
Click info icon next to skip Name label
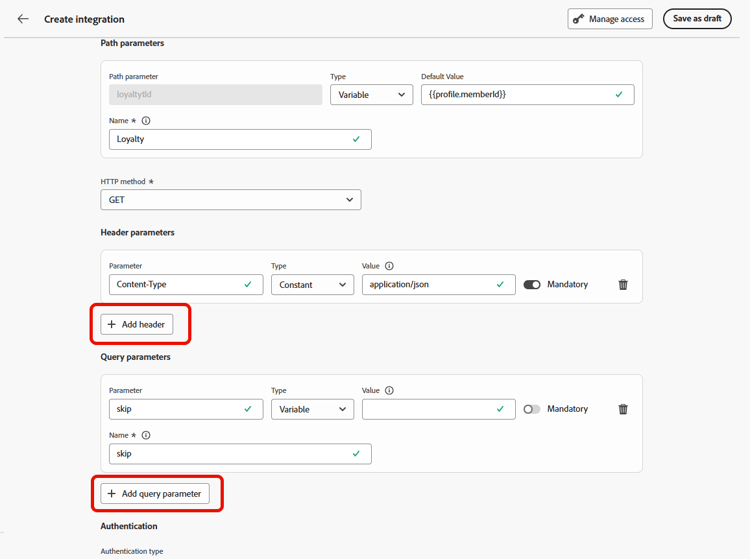point(146,435)
